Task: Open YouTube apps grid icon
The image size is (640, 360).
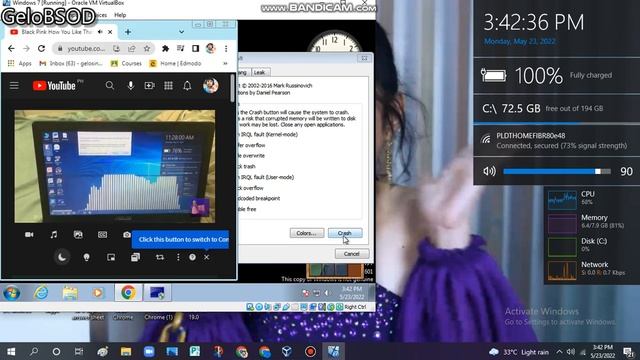Action: [168, 86]
